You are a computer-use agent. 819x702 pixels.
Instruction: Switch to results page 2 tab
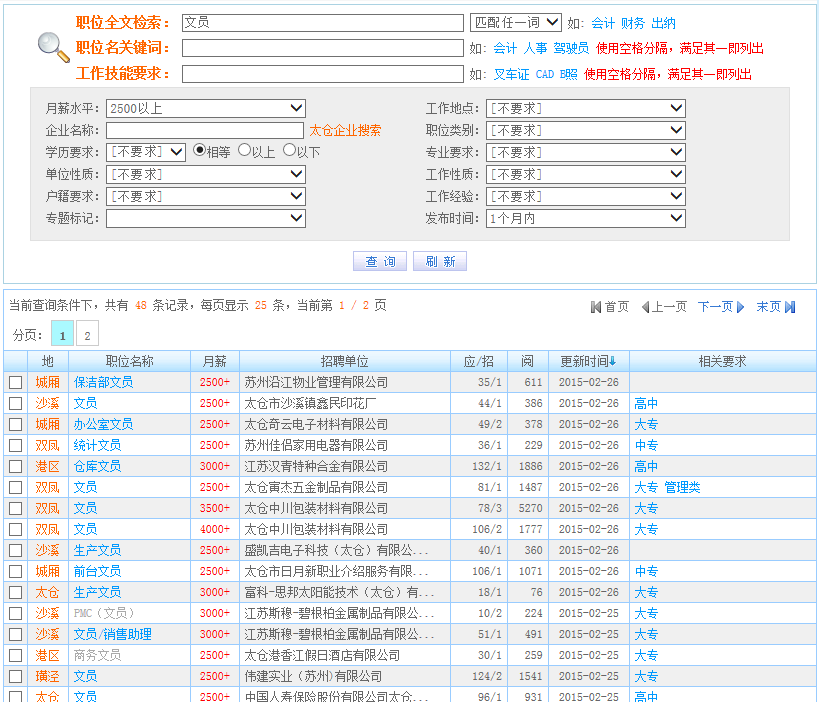coord(87,335)
